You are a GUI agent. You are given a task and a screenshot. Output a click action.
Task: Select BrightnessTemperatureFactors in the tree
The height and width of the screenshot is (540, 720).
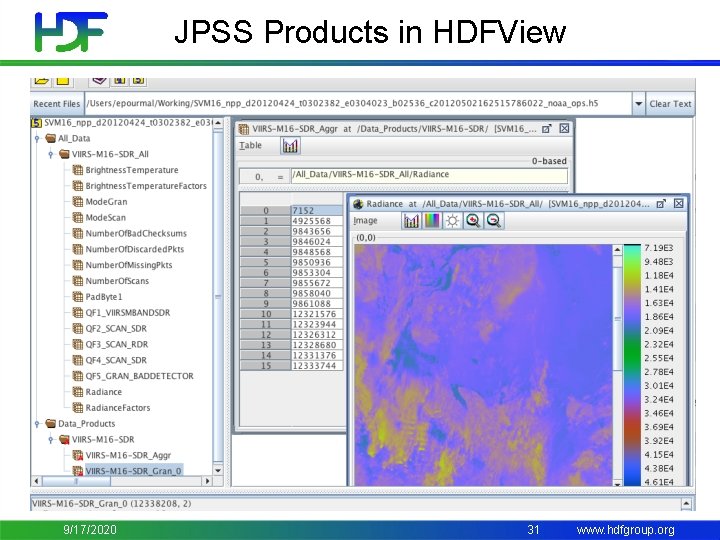[146, 186]
